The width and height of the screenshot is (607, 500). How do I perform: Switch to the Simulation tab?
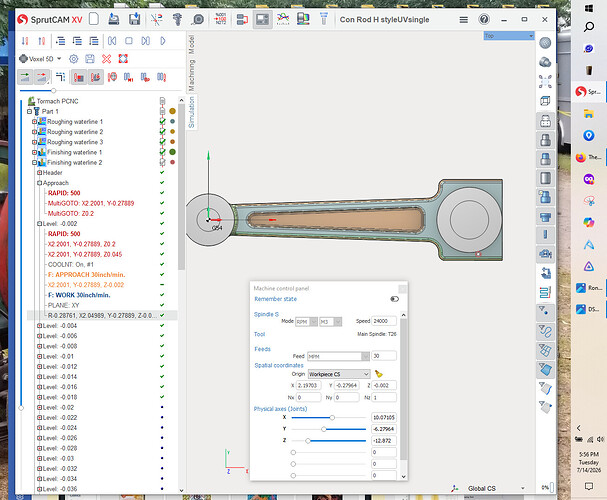191,113
